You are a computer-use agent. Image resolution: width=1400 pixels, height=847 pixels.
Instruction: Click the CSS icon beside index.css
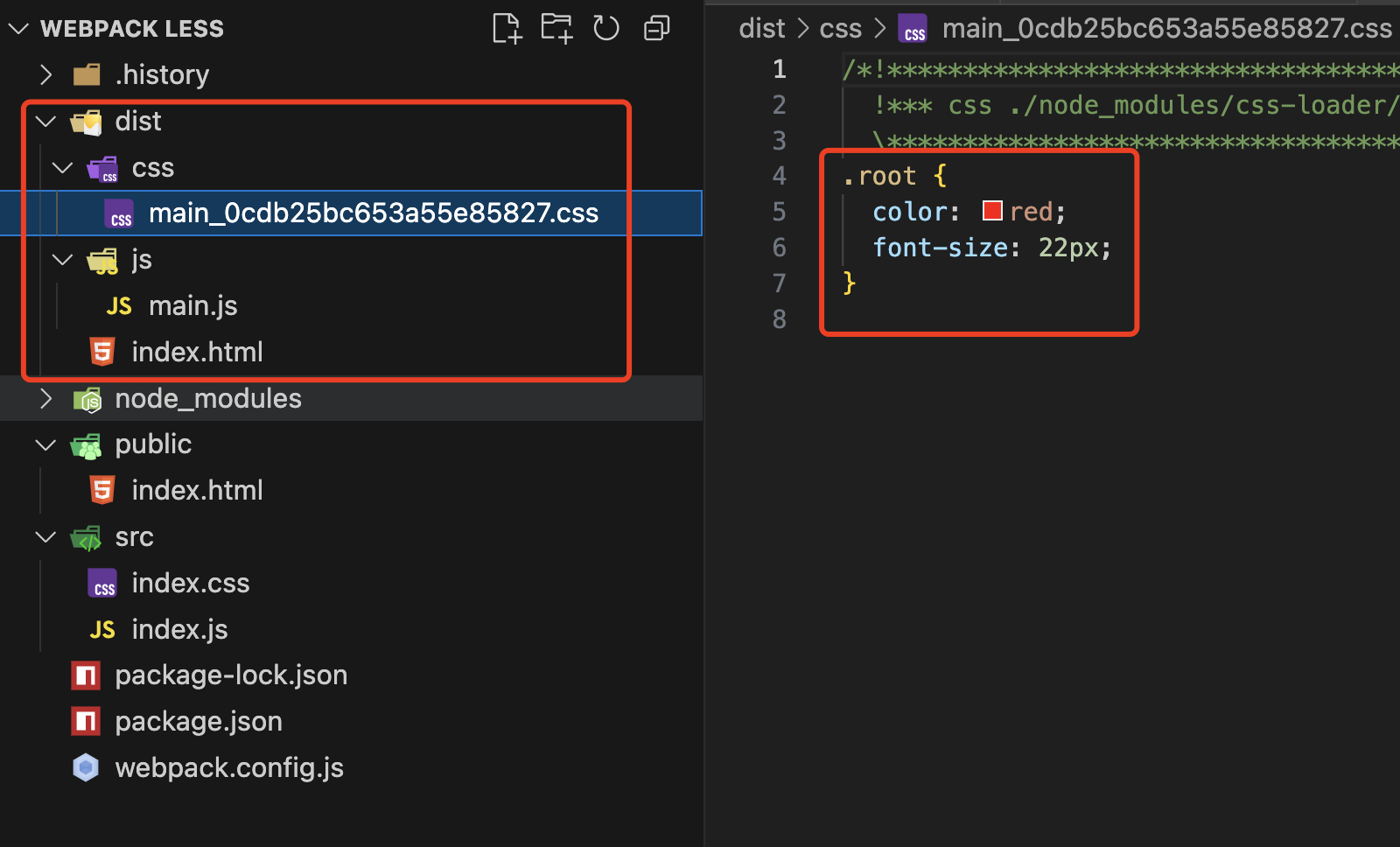point(102,583)
